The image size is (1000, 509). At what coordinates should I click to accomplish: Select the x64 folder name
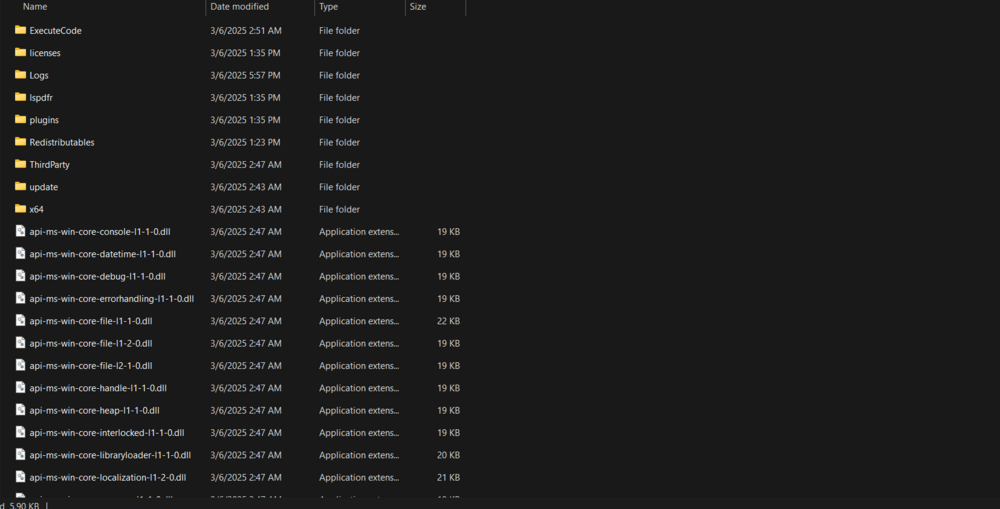click(36, 209)
